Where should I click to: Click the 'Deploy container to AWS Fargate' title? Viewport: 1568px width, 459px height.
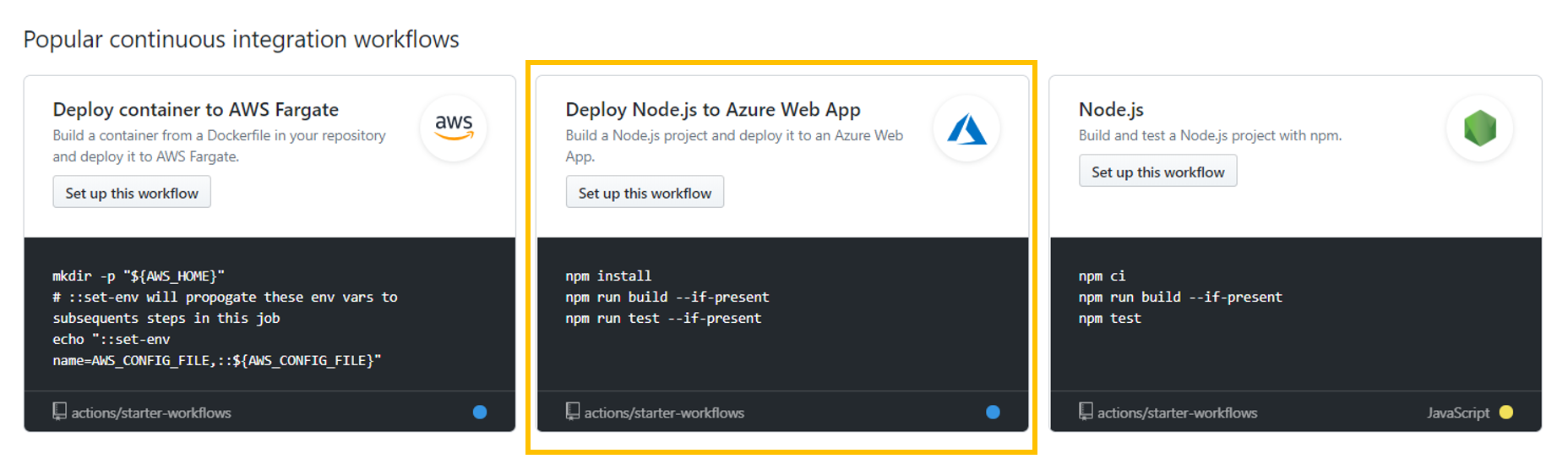[x=195, y=110]
